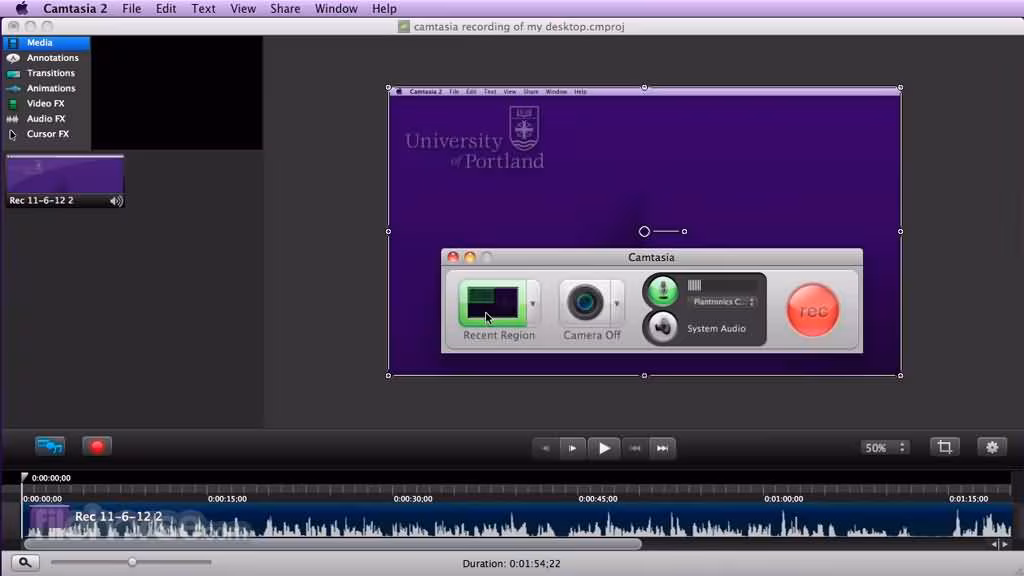Click the 0:00:30;00 mark on timeline ruler
Viewport: 1024px width, 576px height.
click(x=413, y=499)
